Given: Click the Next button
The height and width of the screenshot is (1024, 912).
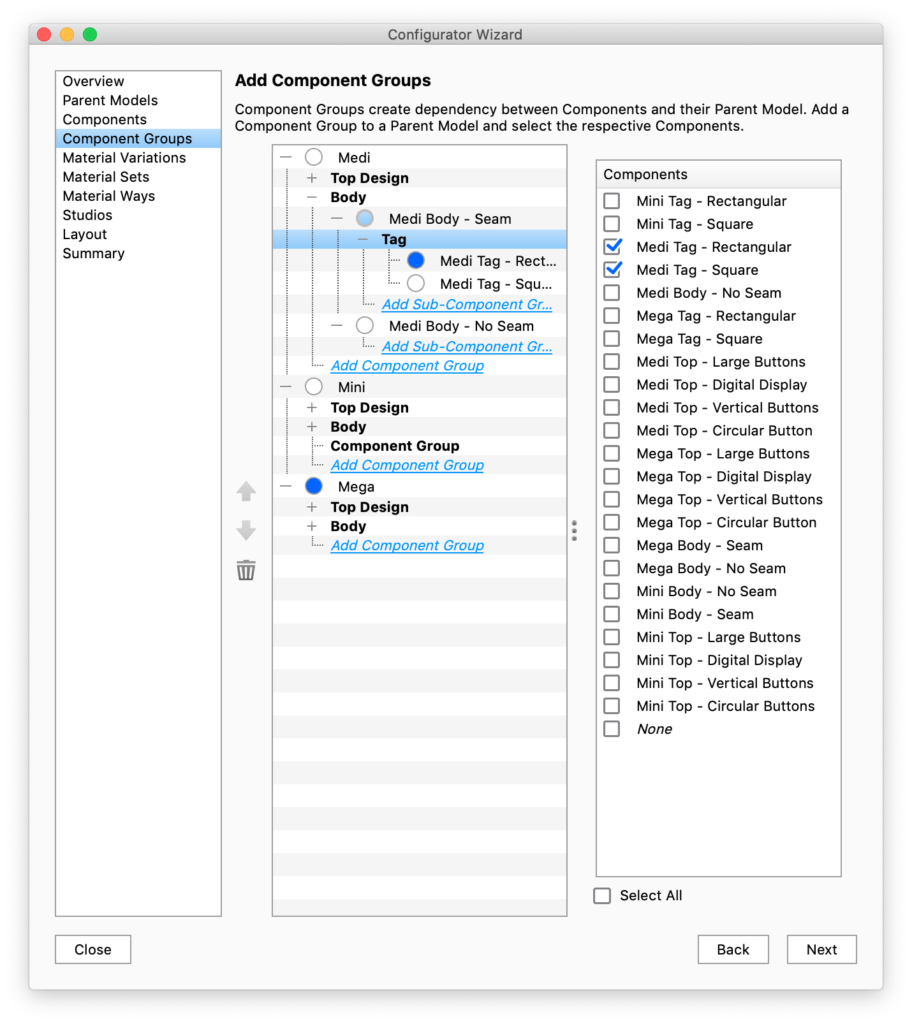Looking at the screenshot, I should click(821, 950).
